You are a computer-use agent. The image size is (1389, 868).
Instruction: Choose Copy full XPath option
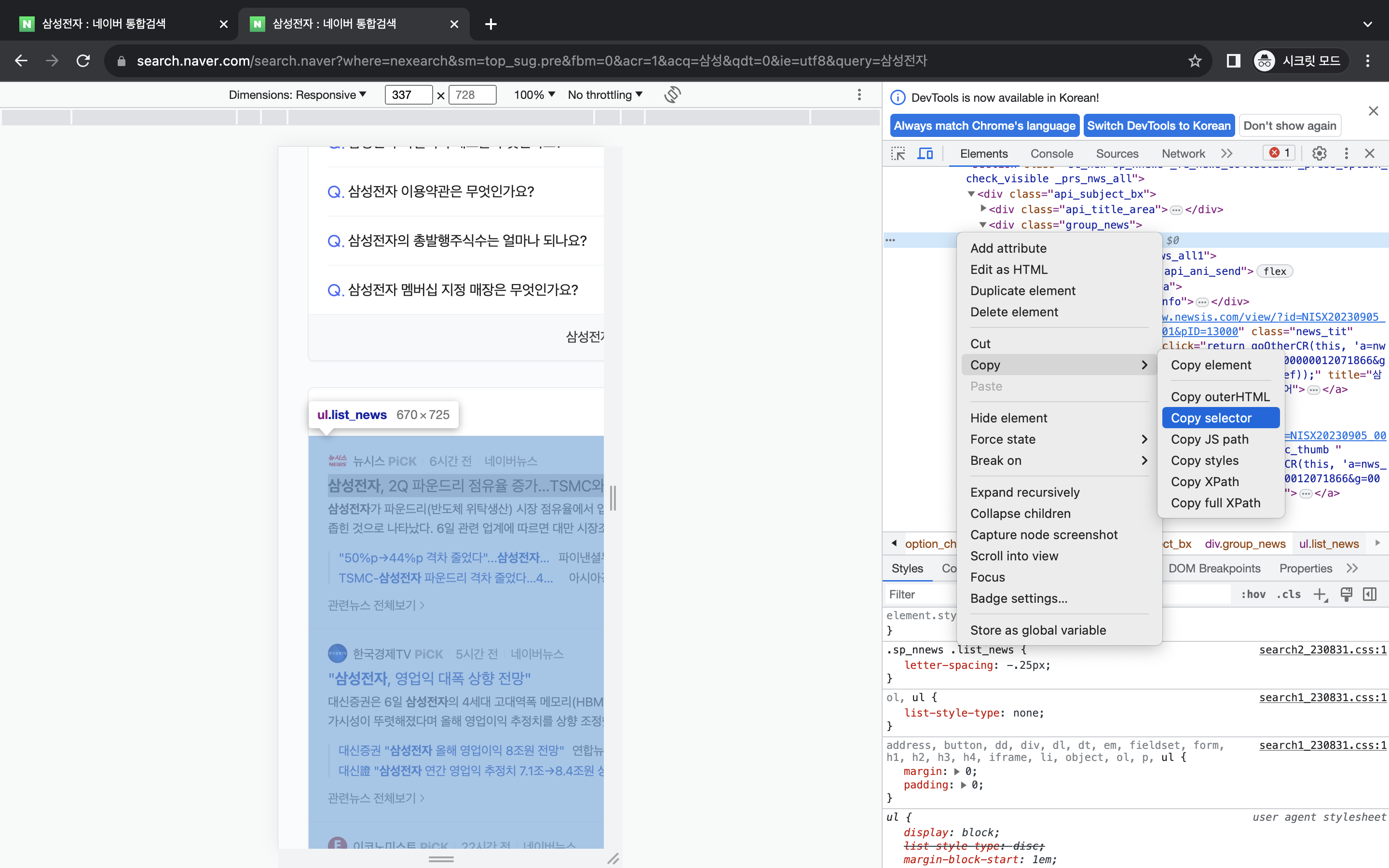(x=1221, y=503)
